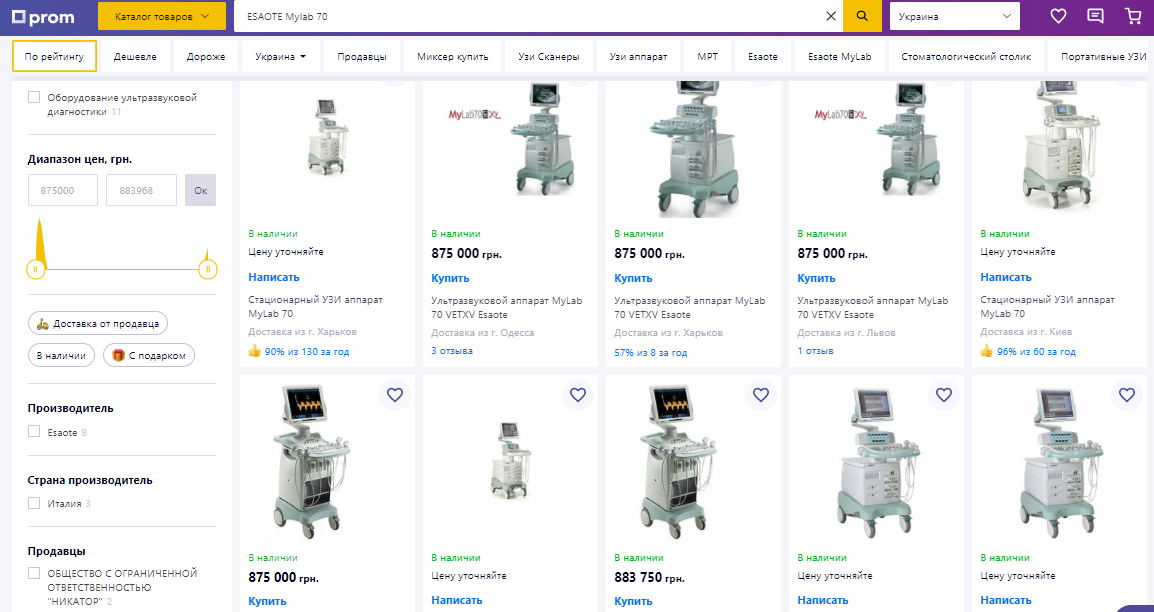Viewport: 1154px width, 612px height.
Task: Open '57% из 8 за год' rating link
Action: (651, 352)
